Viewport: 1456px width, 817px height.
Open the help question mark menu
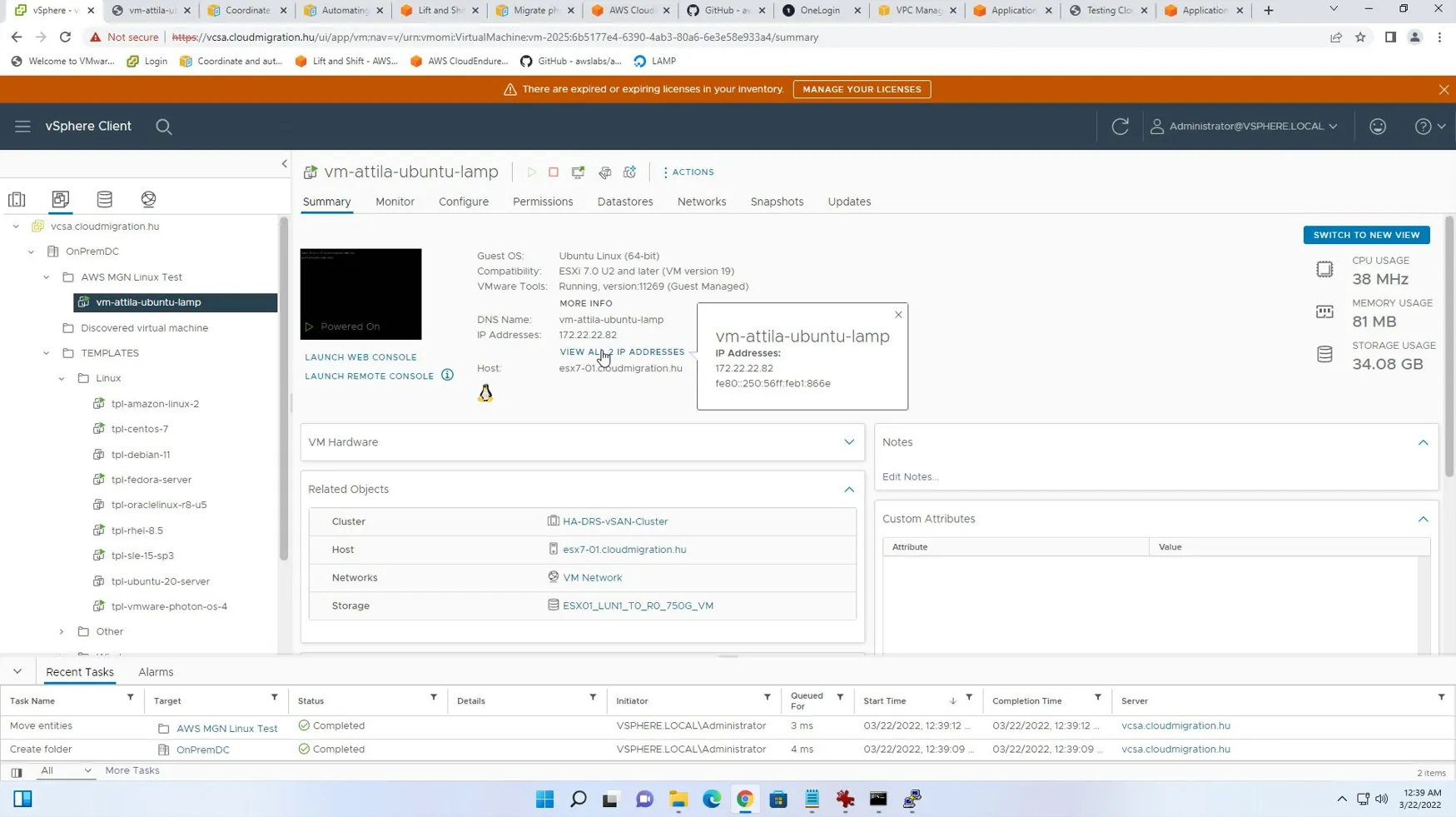[1429, 127]
